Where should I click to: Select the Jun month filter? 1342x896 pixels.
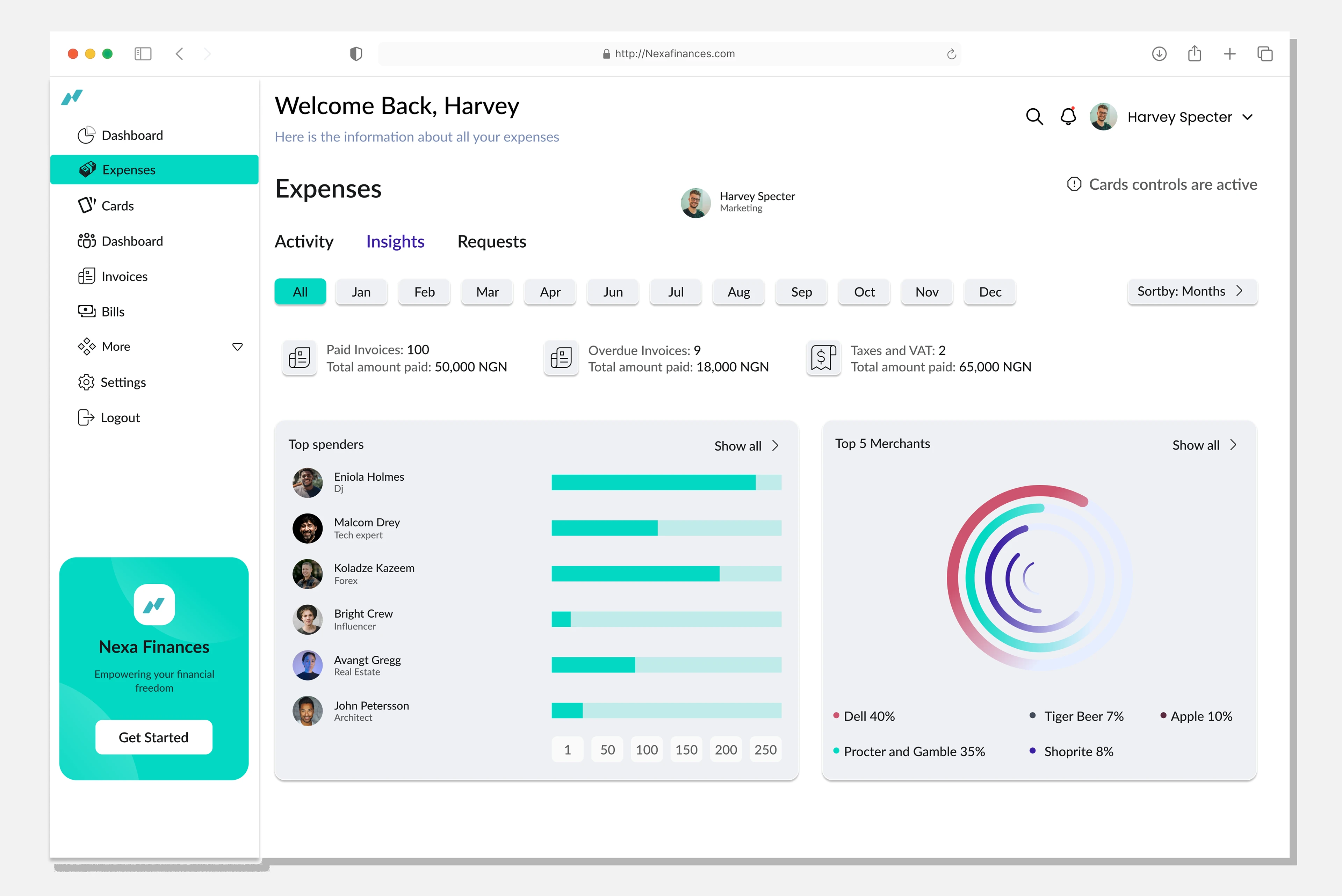(x=613, y=292)
